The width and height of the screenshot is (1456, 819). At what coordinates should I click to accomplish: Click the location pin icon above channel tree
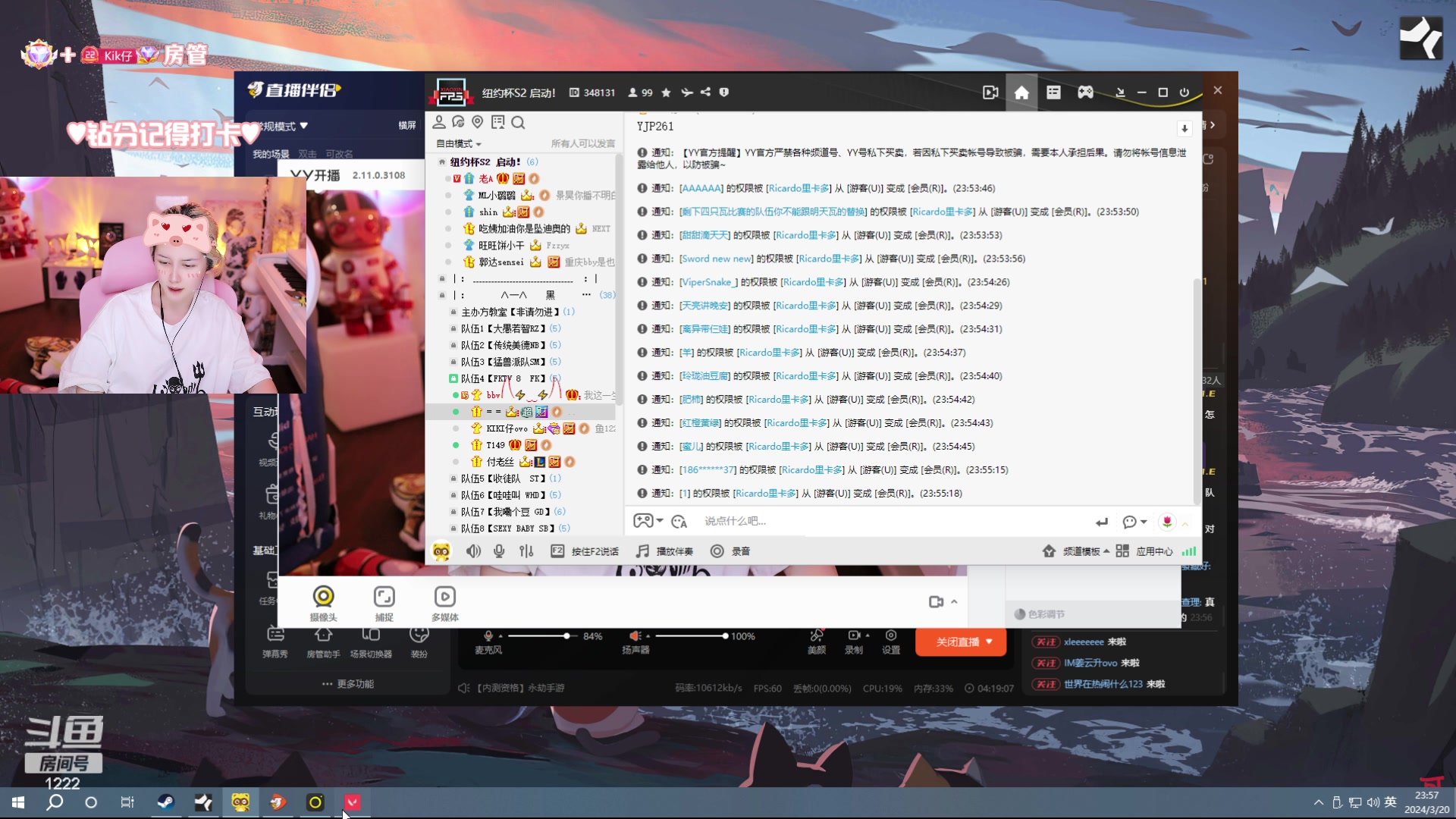click(x=478, y=122)
